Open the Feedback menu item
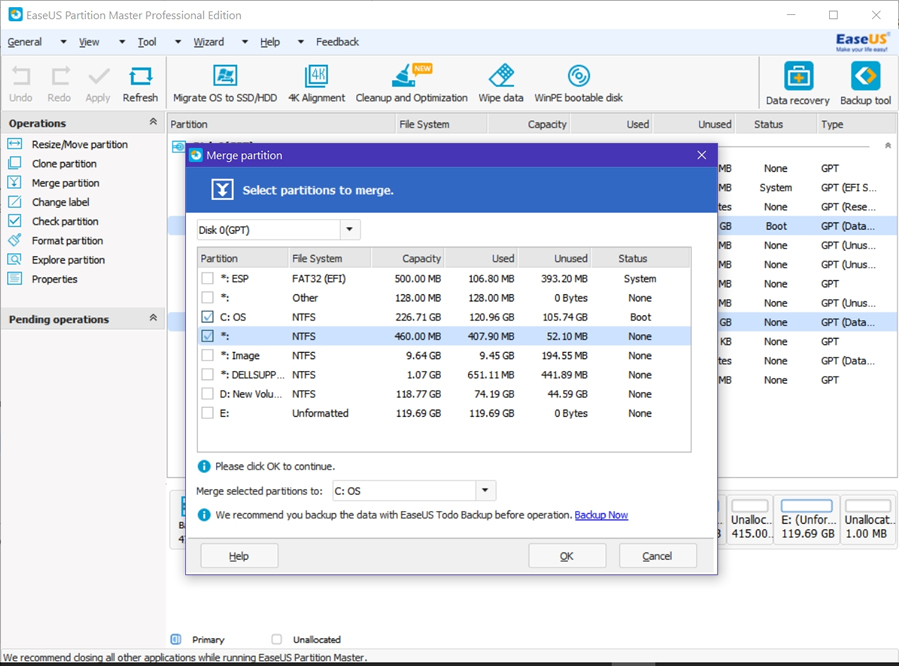The image size is (899, 666). pos(337,42)
